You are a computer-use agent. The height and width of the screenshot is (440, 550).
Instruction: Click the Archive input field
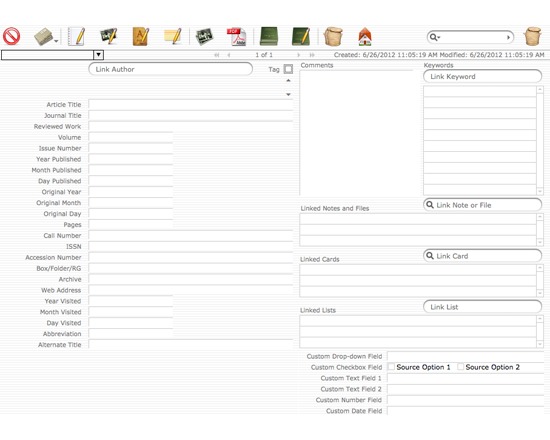[x=191, y=279]
